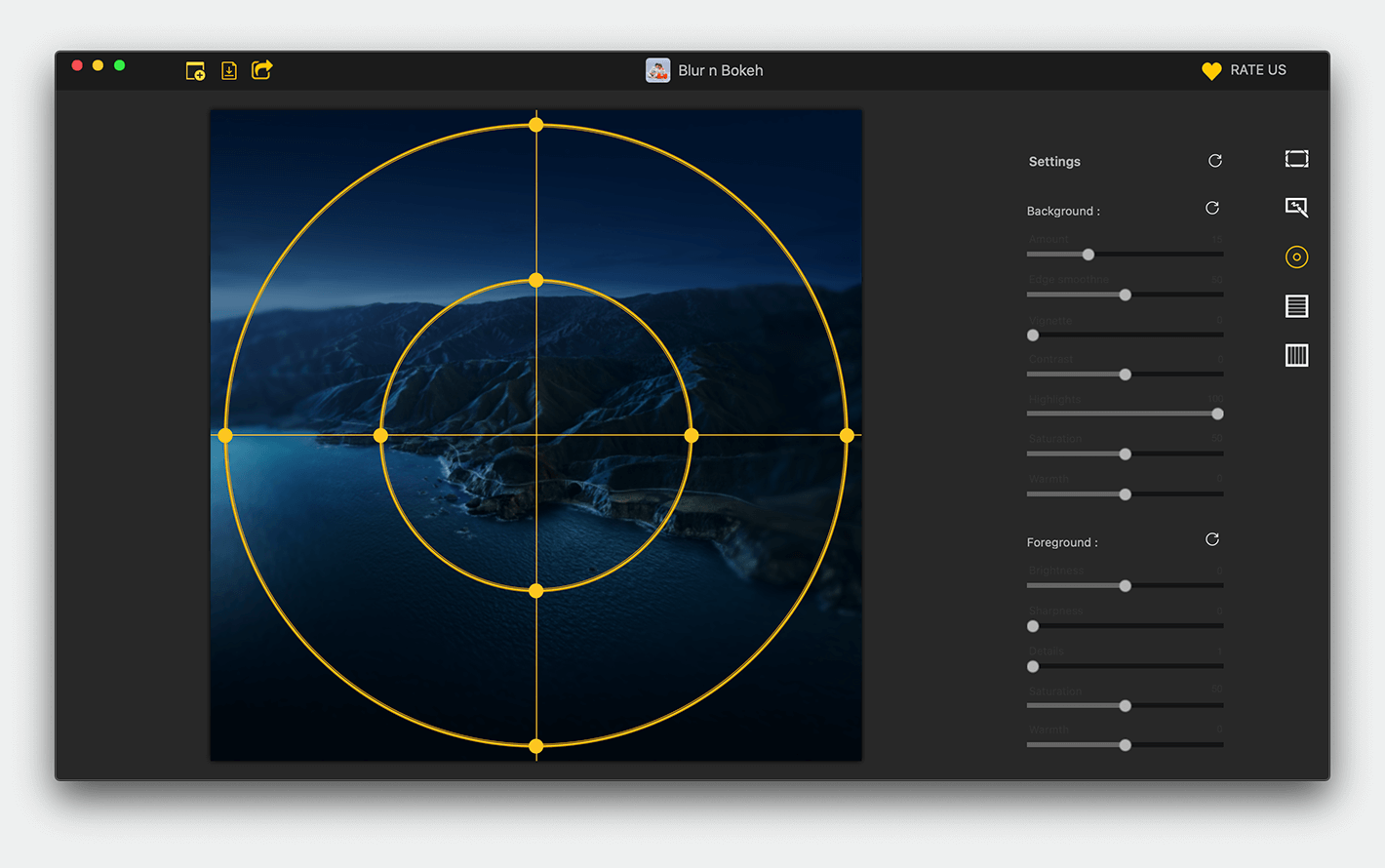
Task: Click the RATE US button
Action: pyautogui.click(x=1257, y=70)
